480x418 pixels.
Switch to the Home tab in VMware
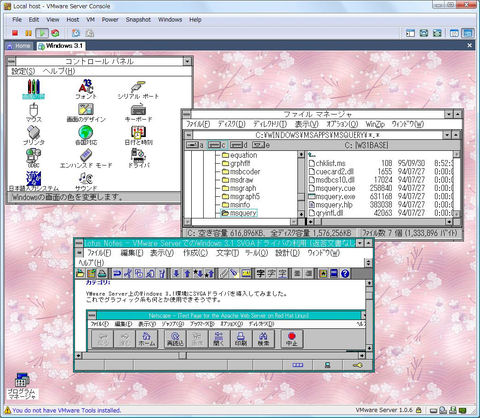click(x=19, y=46)
